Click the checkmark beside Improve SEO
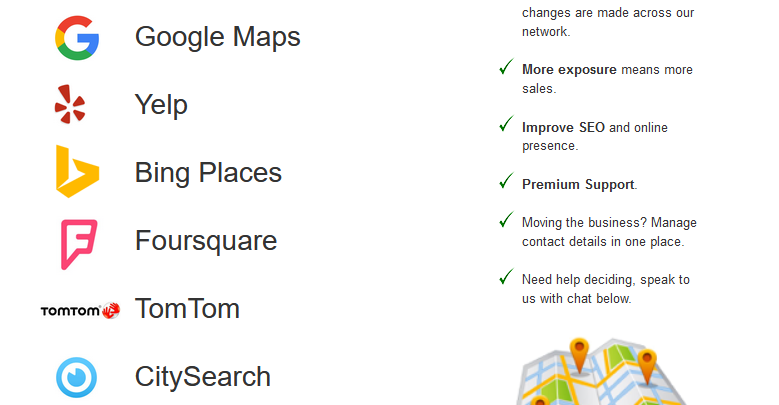Viewport: 779px width, 405px height. click(x=505, y=126)
